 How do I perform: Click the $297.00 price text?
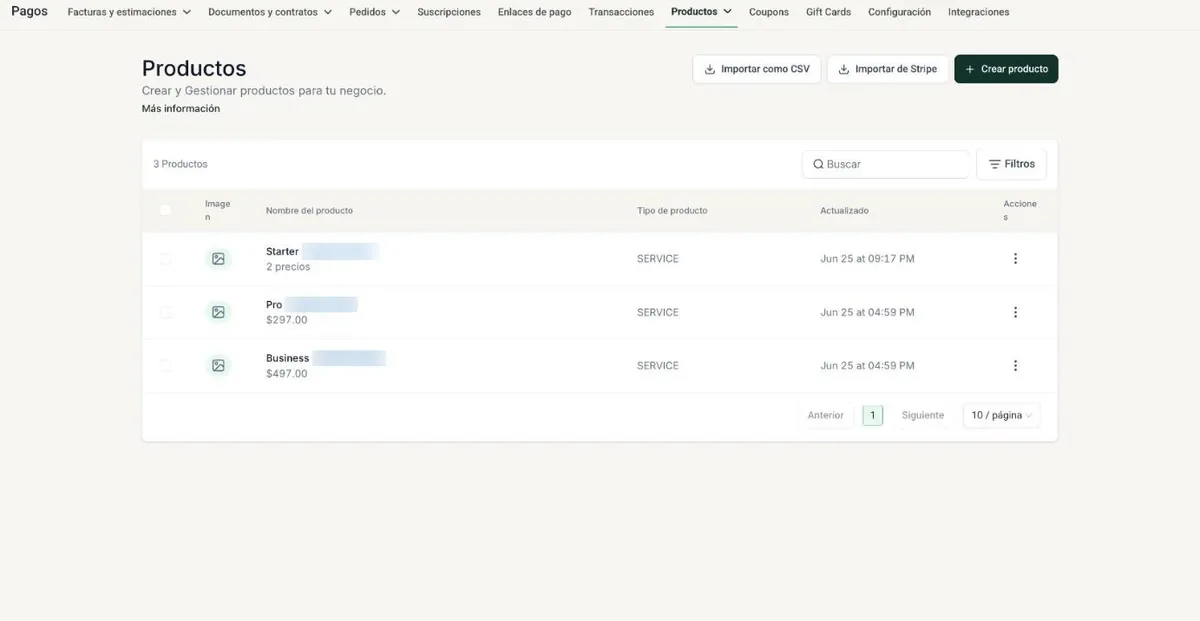coord(287,320)
